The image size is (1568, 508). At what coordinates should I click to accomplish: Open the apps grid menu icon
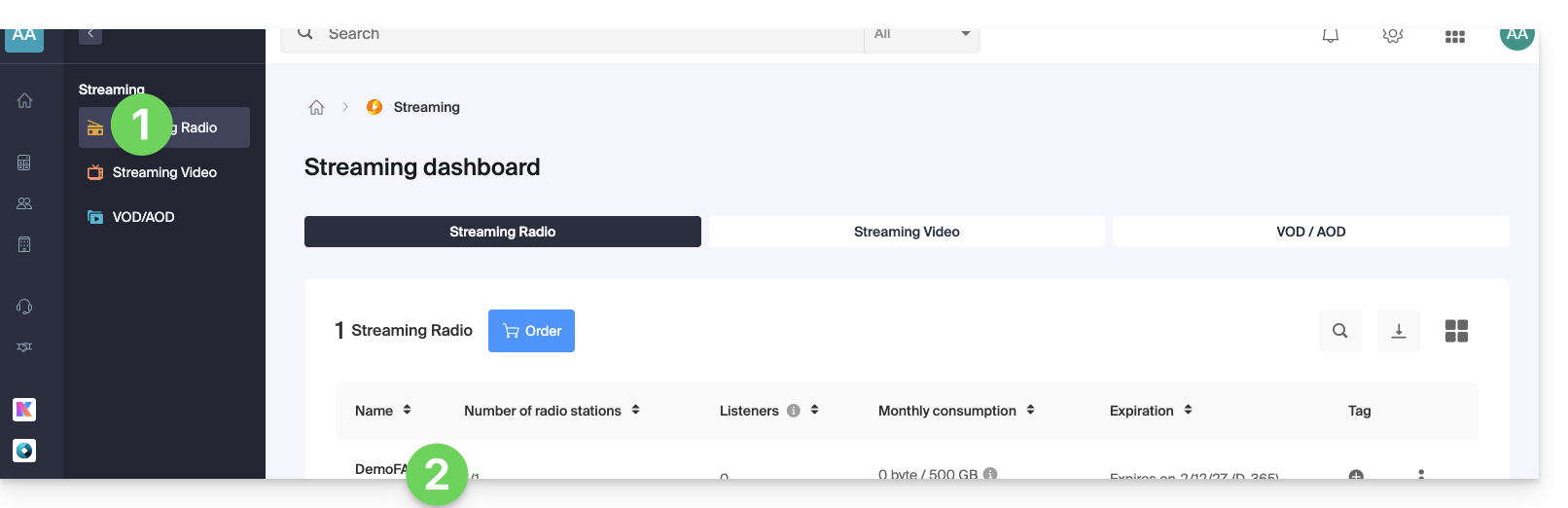1454,37
